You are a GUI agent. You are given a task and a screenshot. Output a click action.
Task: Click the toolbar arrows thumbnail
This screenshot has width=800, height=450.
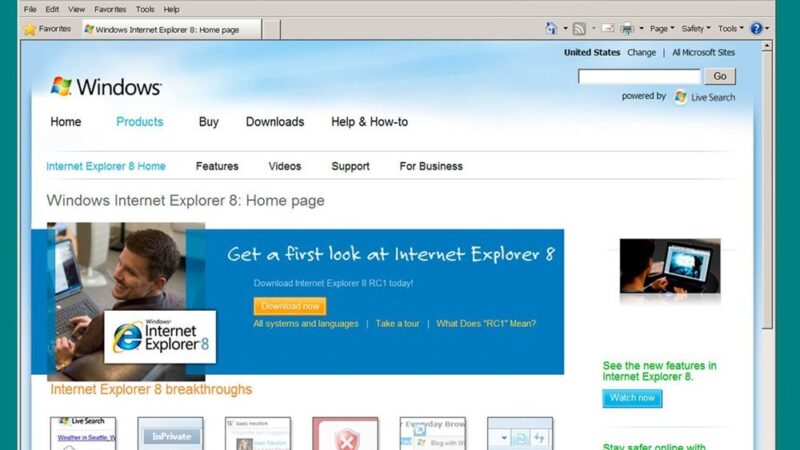(520, 433)
